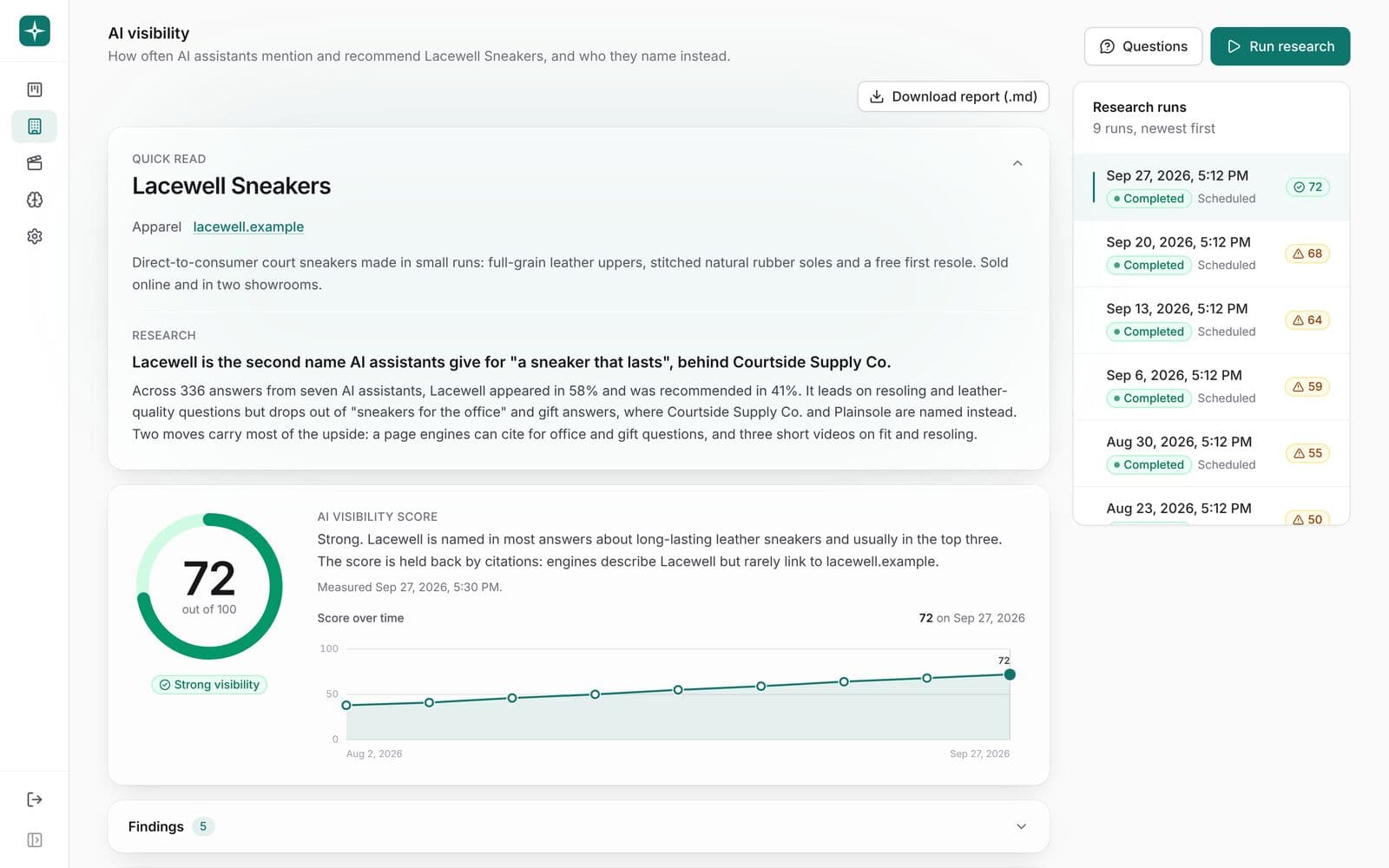Click Completed status on Sep 27 run
Screen dimensions: 1389x868
click(1149, 199)
